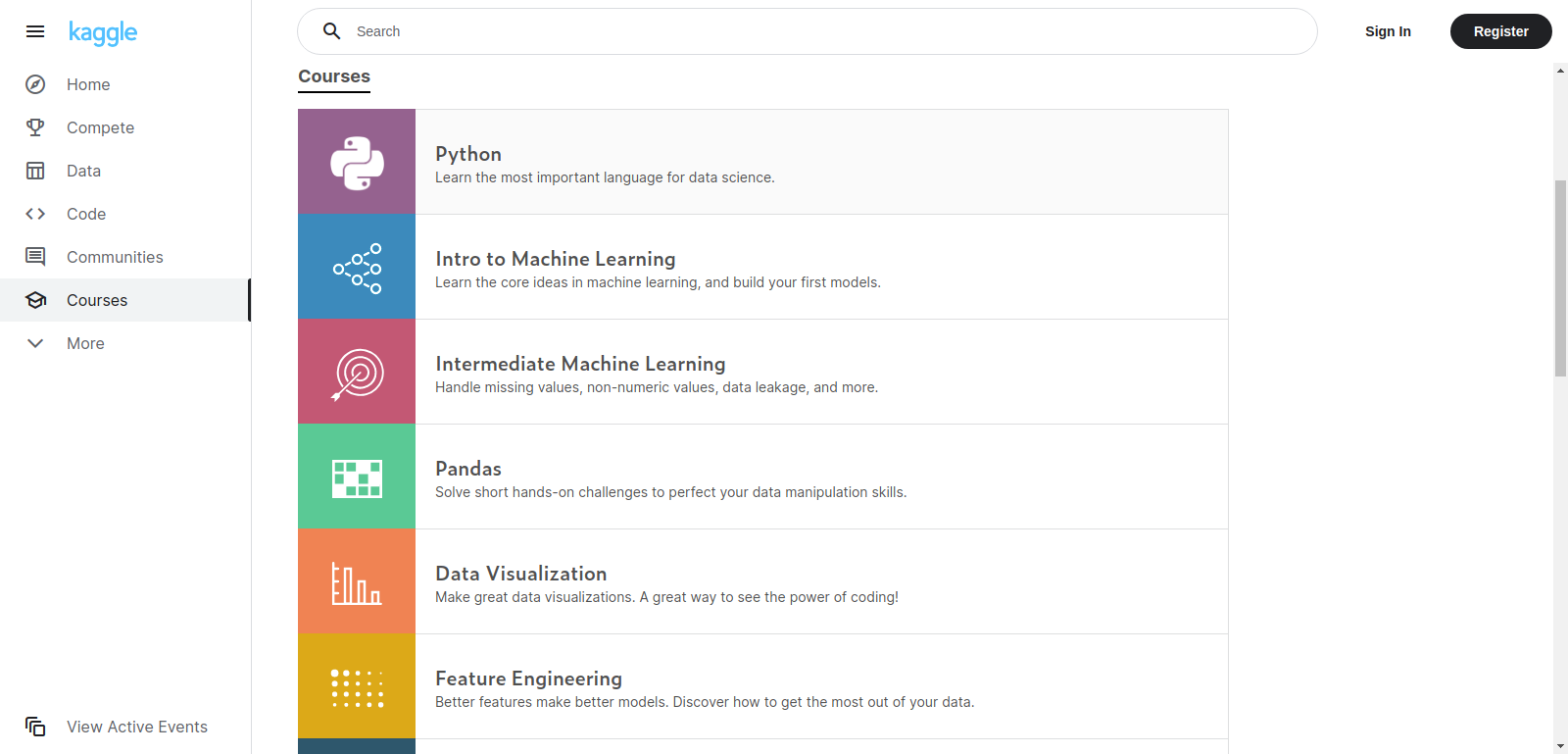The image size is (1568, 754).
Task: Select the Courses tab heading
Action: 334,76
